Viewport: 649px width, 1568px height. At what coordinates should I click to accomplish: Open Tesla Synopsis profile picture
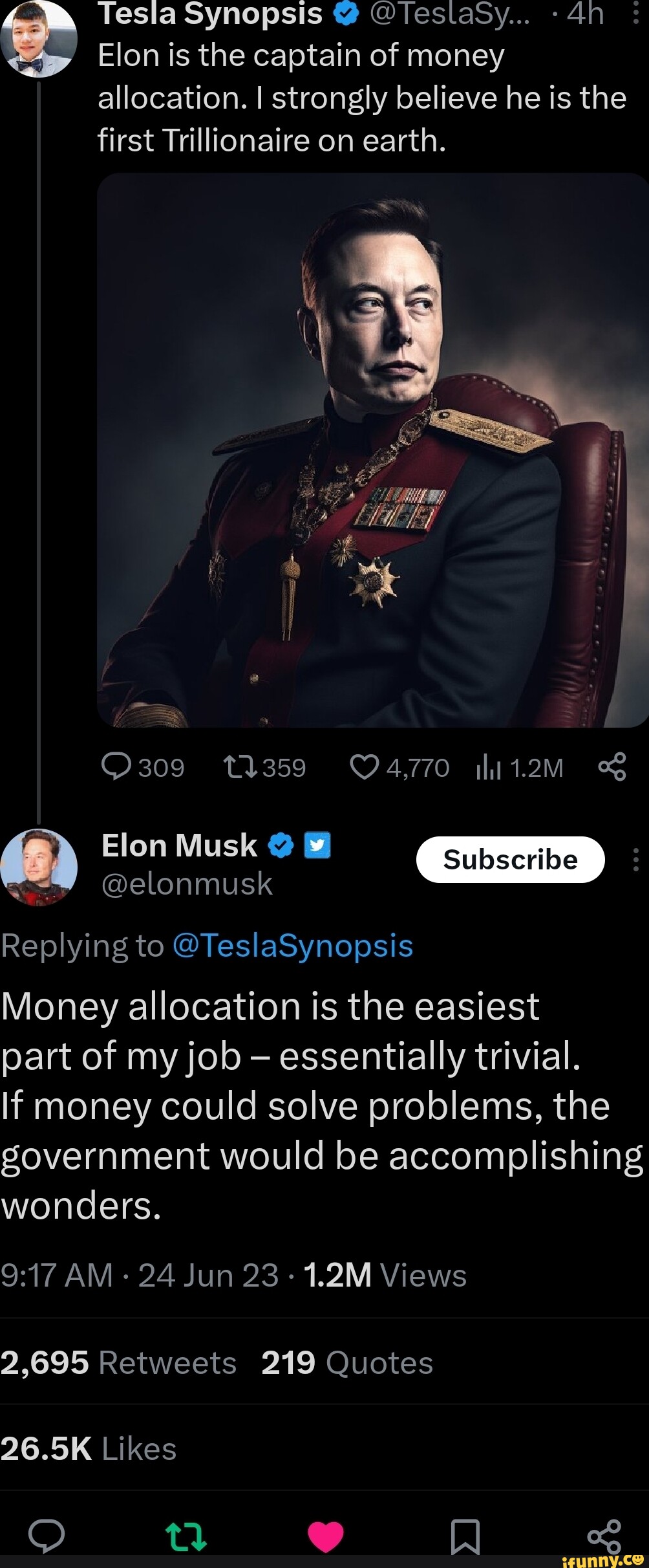(x=39, y=39)
